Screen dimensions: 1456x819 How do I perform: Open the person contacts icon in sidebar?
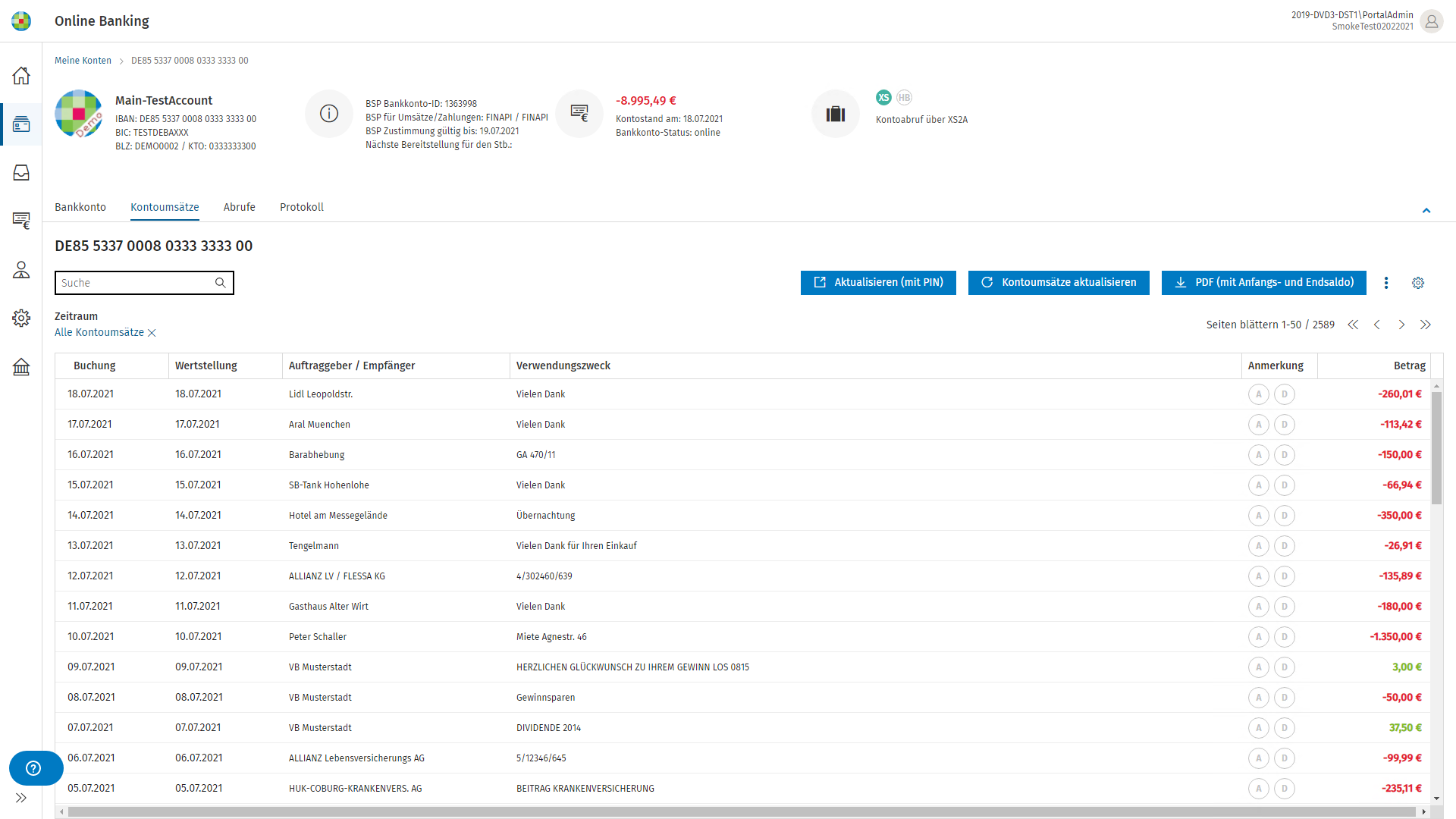pos(21,270)
